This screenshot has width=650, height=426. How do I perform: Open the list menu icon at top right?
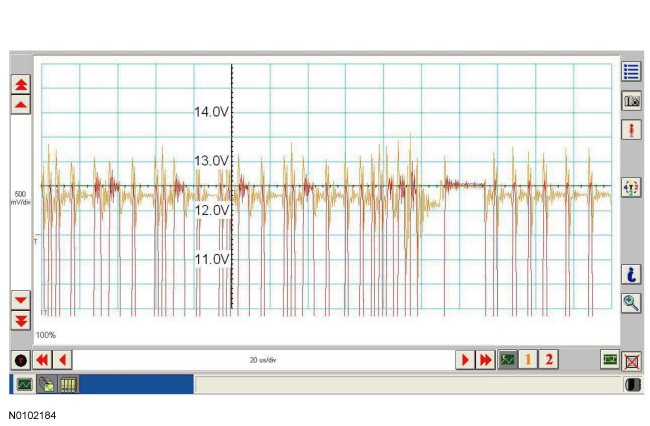coord(631,71)
